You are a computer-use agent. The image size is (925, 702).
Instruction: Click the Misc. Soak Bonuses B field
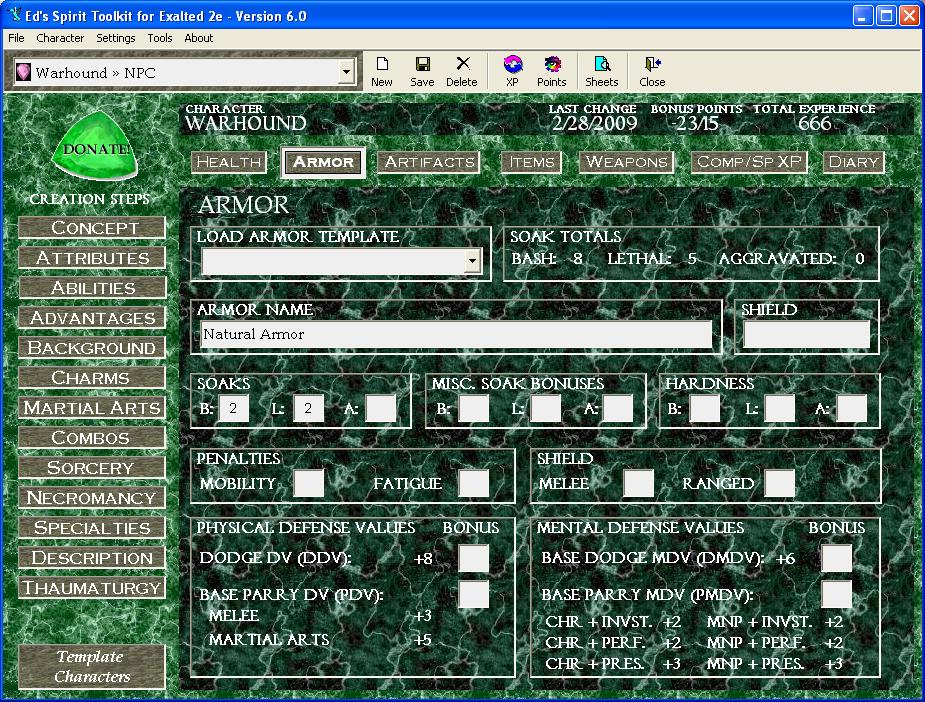(x=474, y=408)
